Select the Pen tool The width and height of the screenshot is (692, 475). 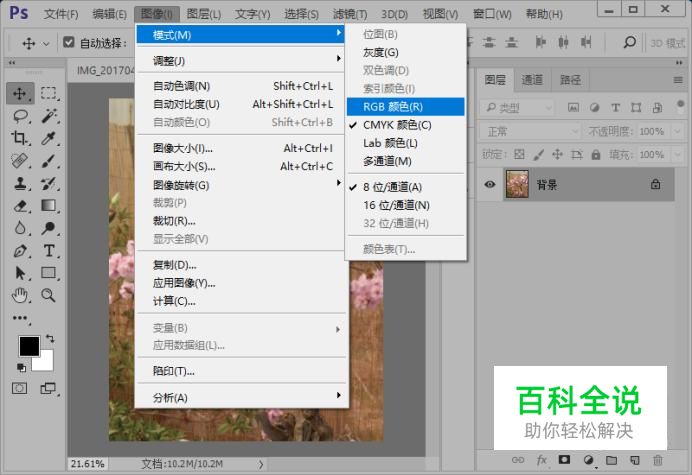coord(20,251)
